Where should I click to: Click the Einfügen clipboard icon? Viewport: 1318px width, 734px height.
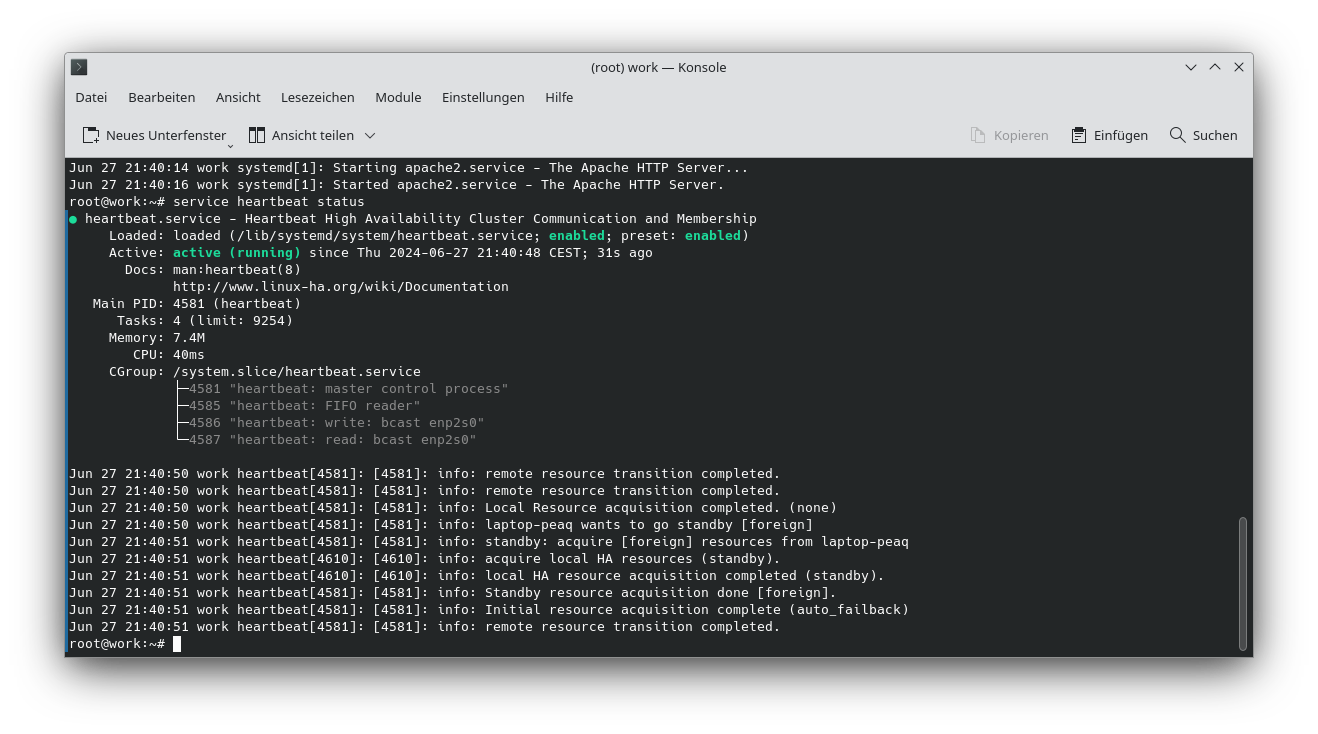pyautogui.click(x=1078, y=134)
